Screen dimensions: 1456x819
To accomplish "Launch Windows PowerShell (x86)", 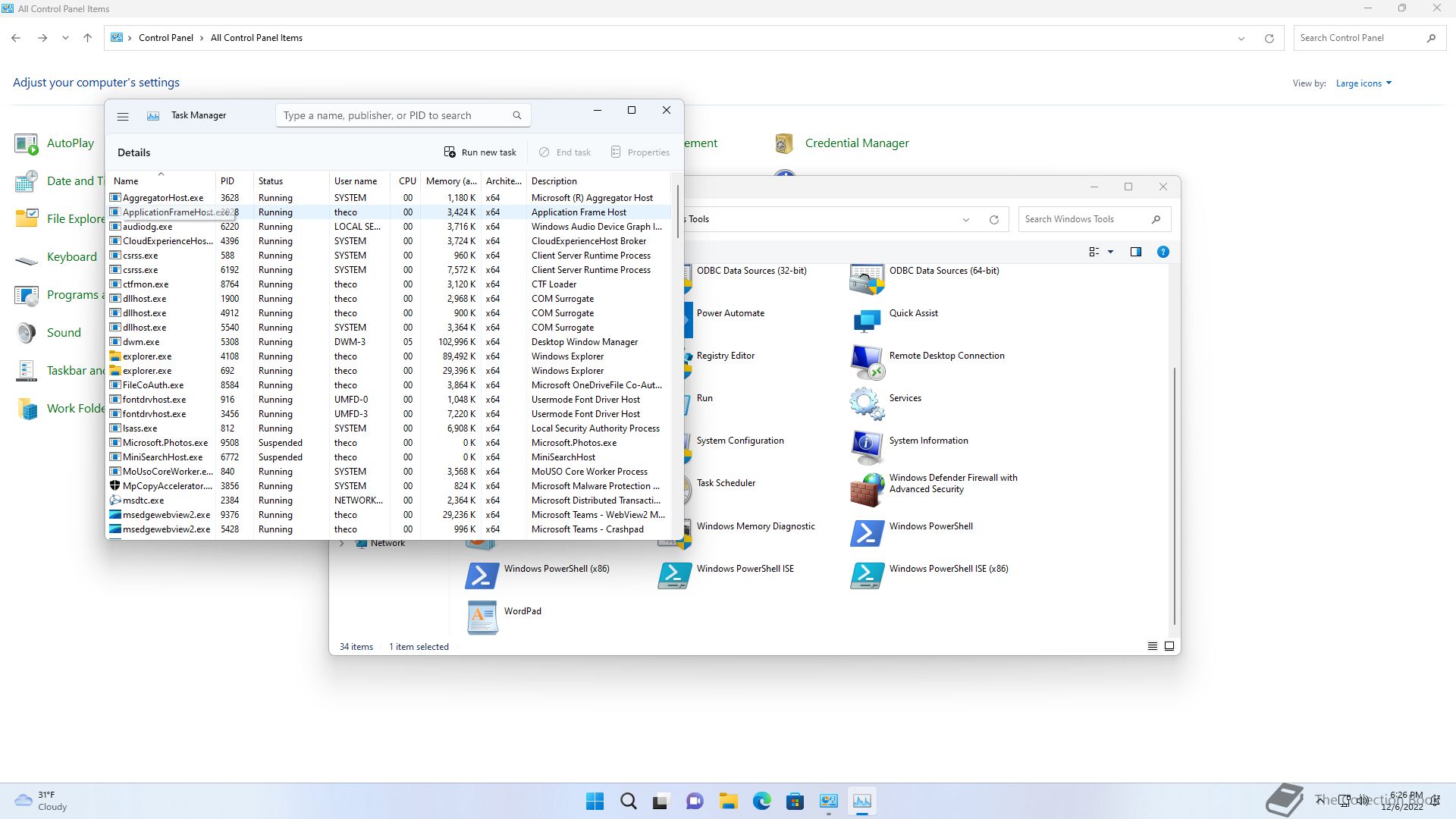I will [x=538, y=576].
